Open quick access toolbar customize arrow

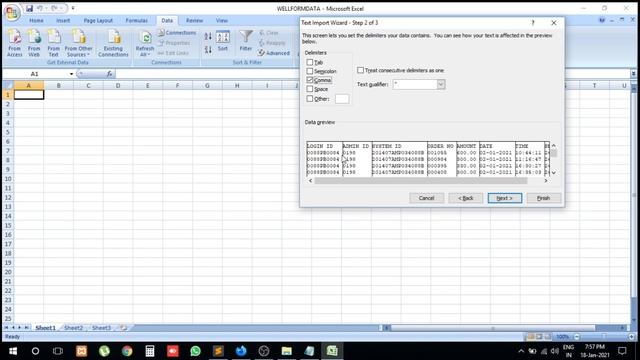point(73,8)
